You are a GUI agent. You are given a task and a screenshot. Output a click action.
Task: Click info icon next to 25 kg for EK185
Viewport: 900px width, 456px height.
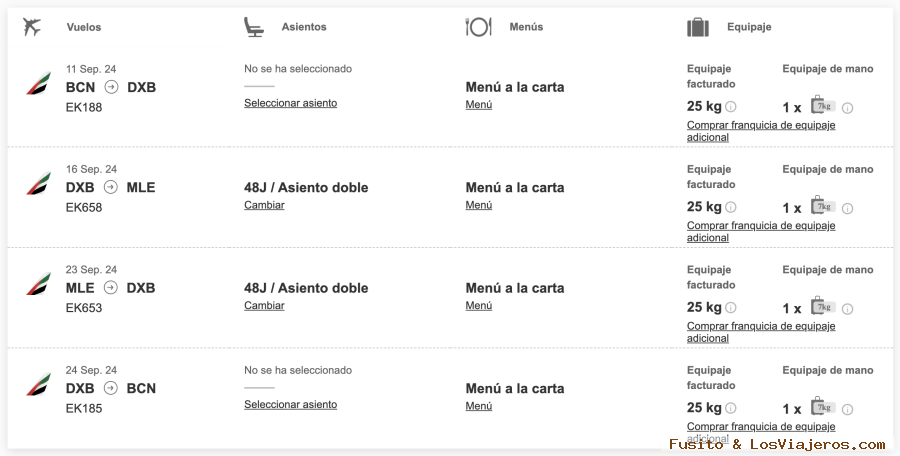[731, 408]
